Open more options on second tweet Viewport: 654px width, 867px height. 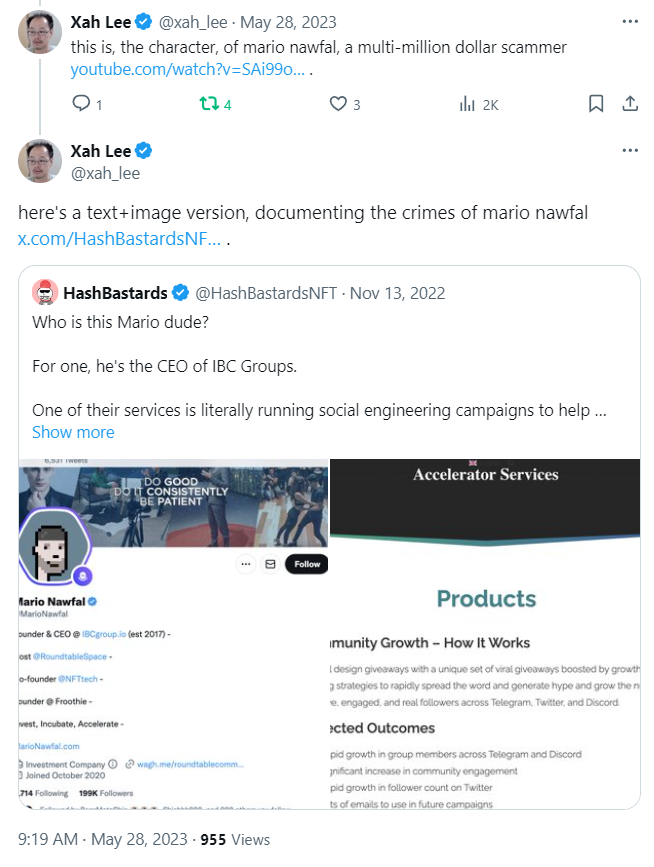click(x=630, y=151)
